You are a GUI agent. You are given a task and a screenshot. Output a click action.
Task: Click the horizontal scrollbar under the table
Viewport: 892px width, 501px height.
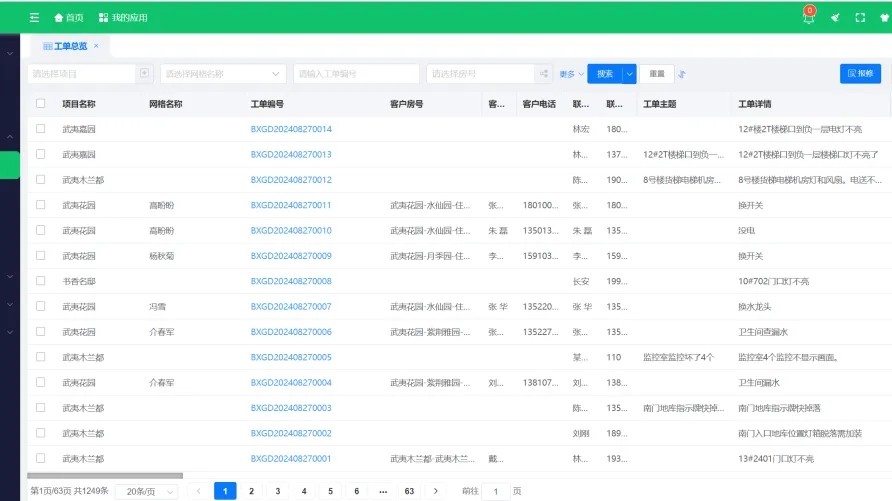tap(105, 475)
